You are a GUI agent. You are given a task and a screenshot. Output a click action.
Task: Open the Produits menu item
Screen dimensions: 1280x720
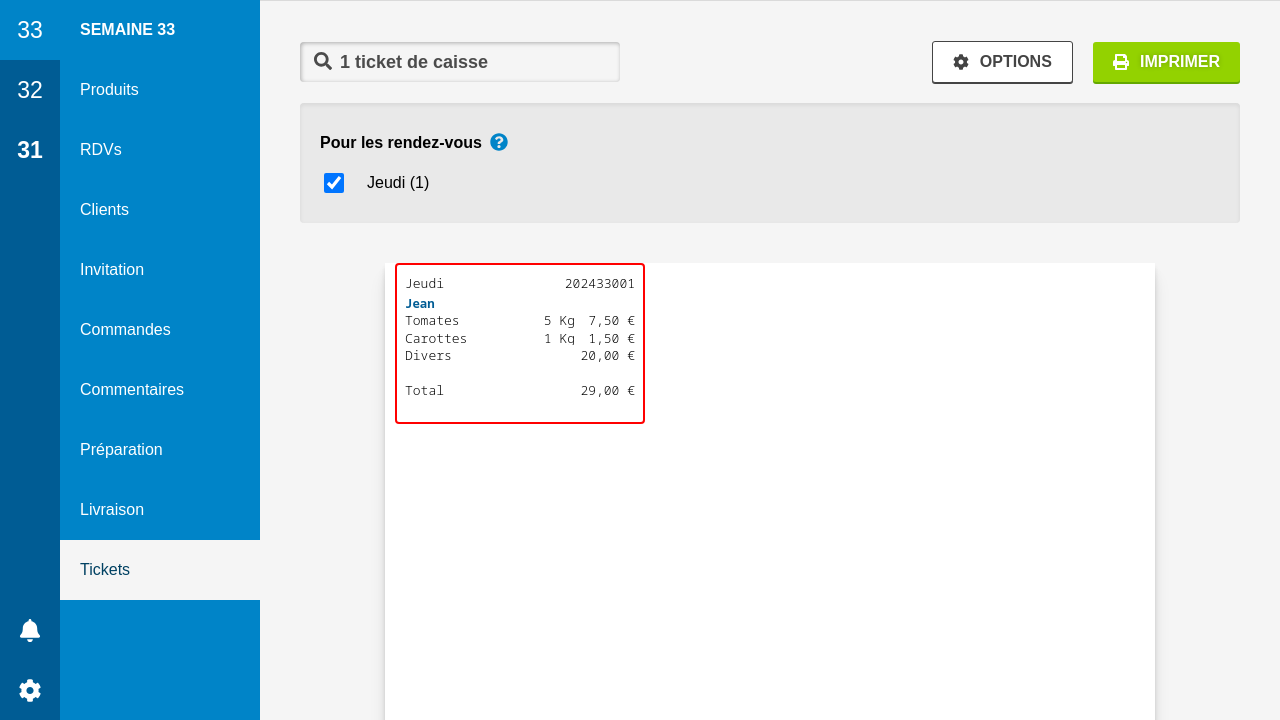109,90
